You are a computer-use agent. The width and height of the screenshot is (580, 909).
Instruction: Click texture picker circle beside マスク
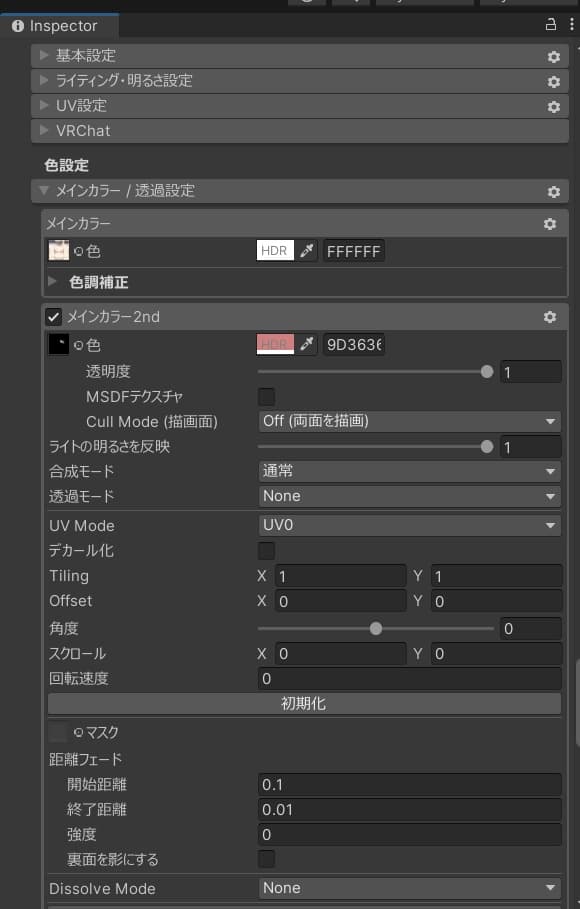pos(79,733)
